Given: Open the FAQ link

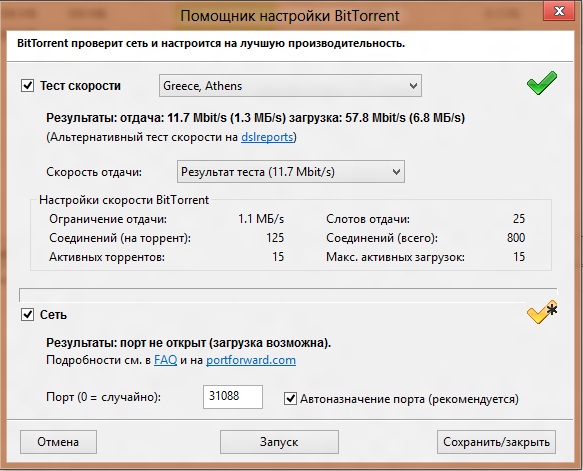Looking at the screenshot, I should (165, 360).
